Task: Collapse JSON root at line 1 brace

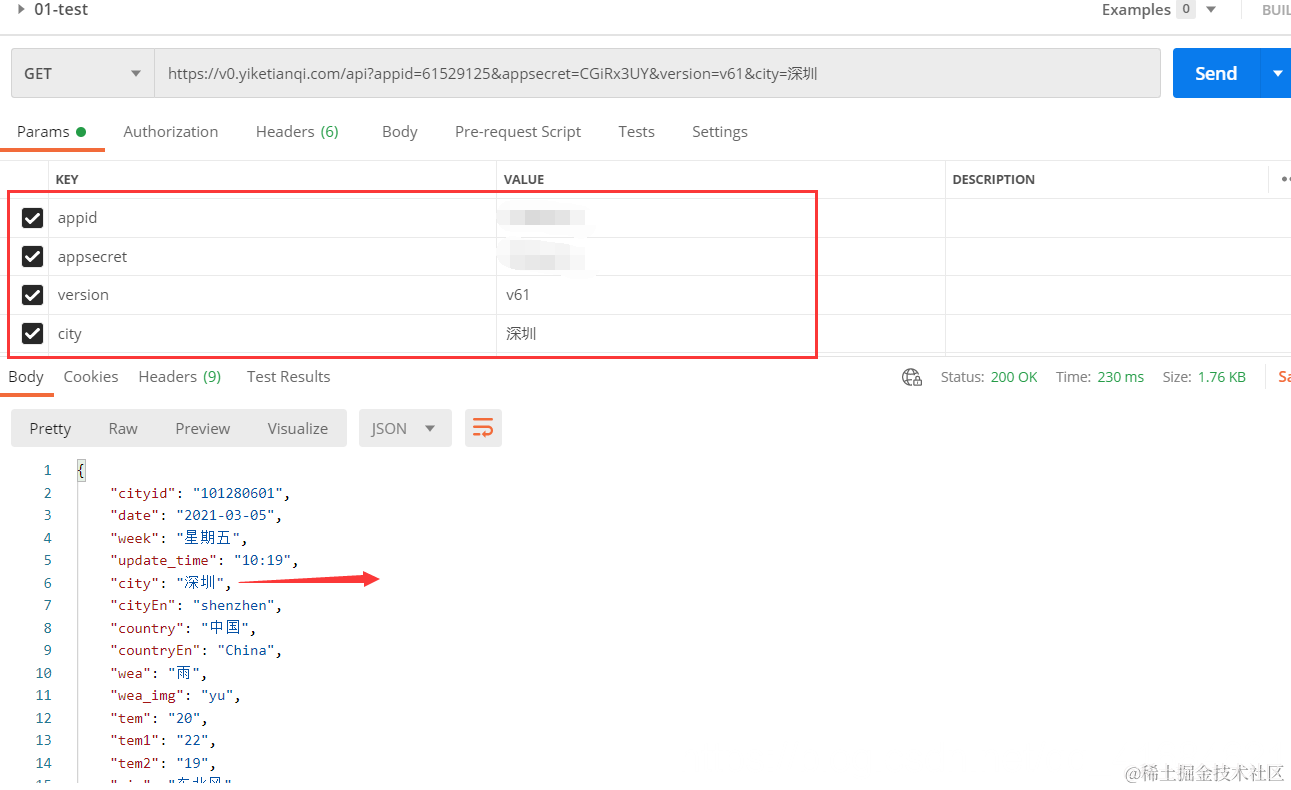Action: click(x=81, y=470)
